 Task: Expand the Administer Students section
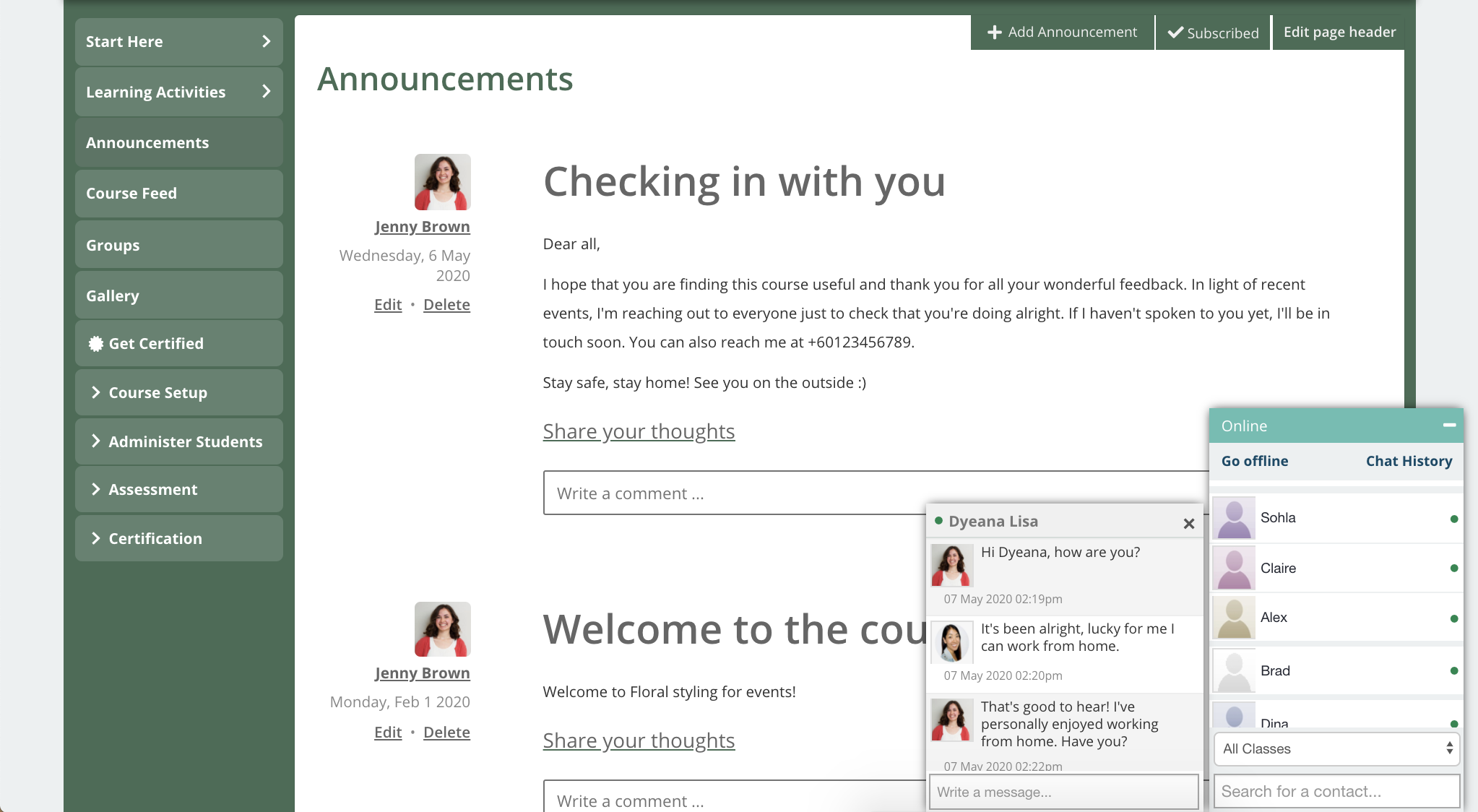[x=185, y=442]
